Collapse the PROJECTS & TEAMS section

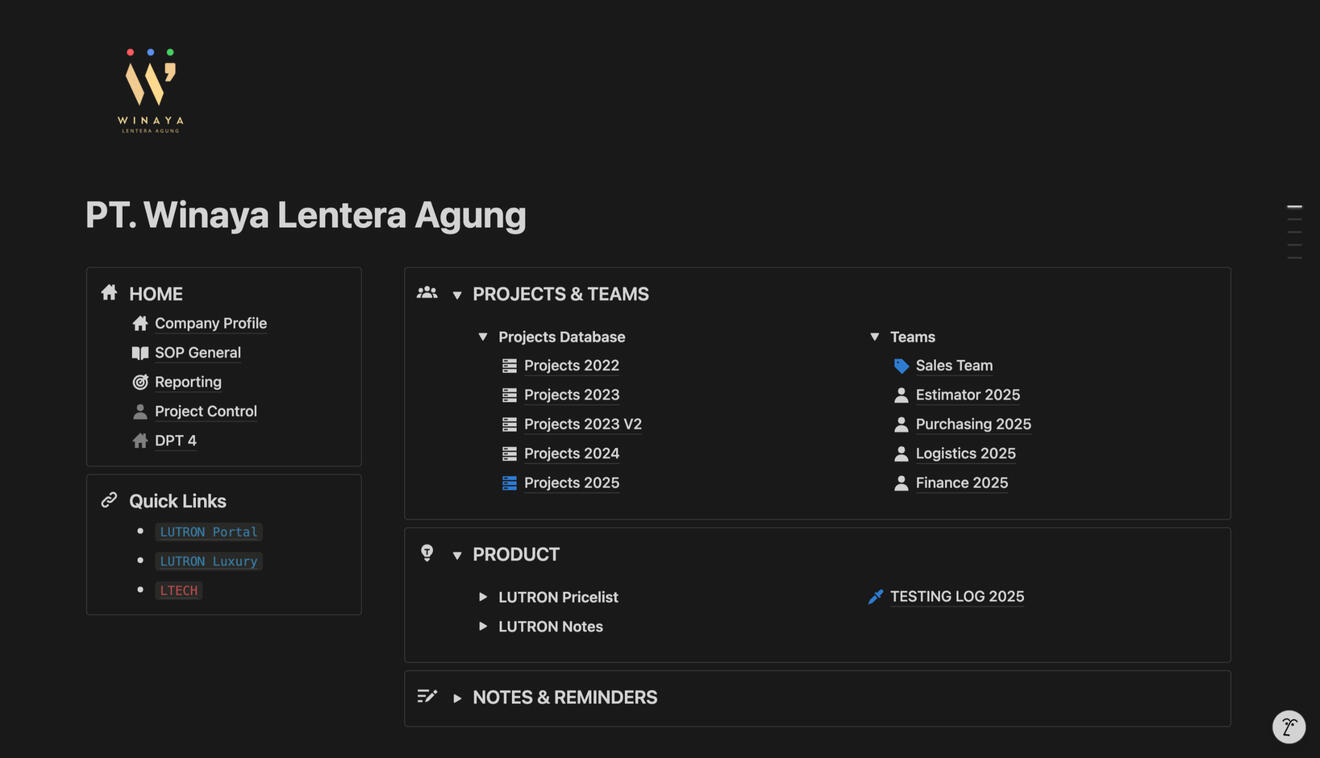[x=457, y=295]
